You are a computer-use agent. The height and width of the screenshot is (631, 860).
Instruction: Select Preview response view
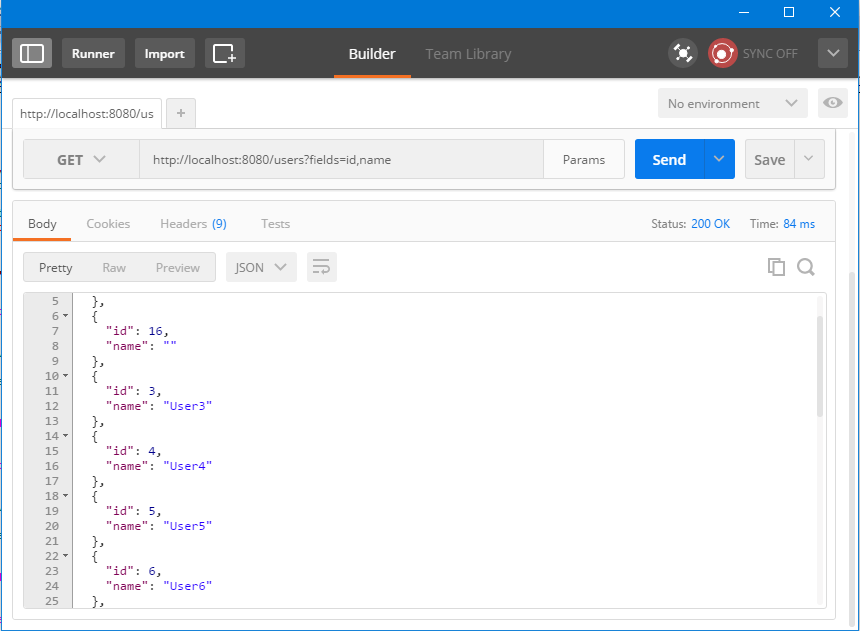coord(178,267)
